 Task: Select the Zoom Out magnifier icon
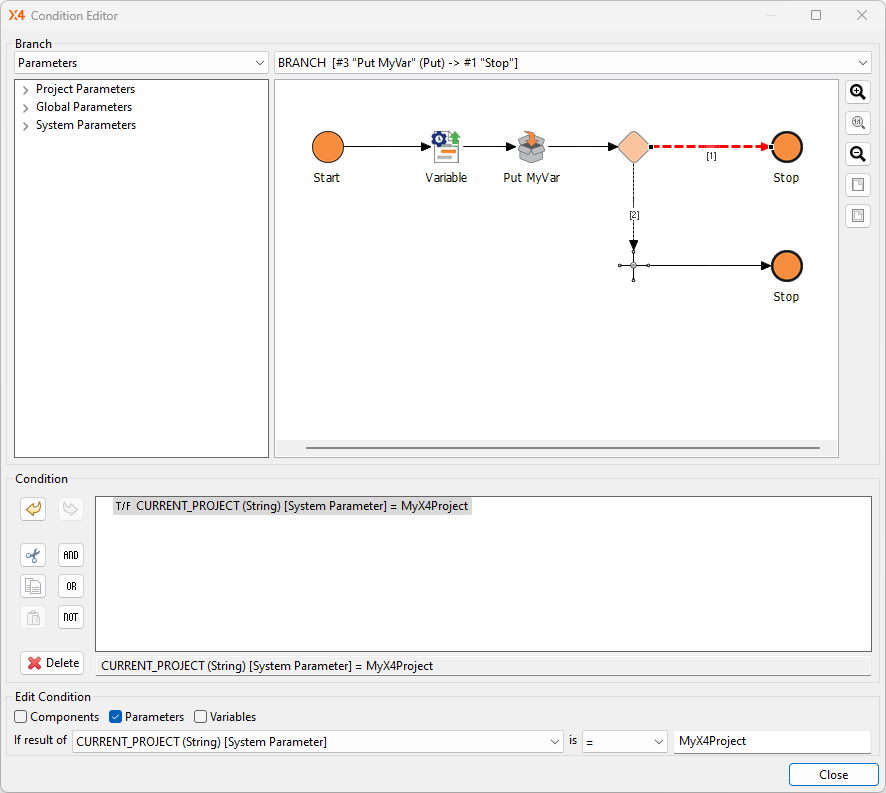pos(857,153)
